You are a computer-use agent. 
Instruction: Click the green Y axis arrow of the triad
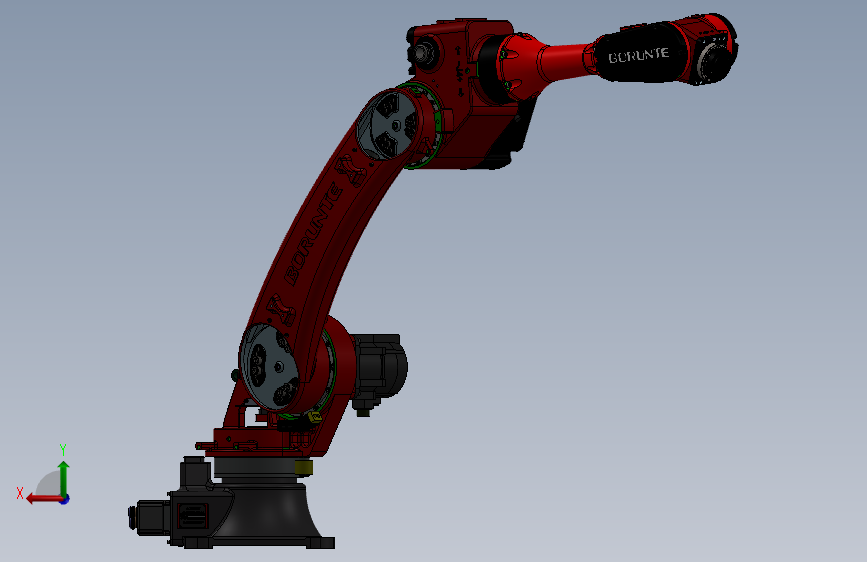[x=64, y=478]
